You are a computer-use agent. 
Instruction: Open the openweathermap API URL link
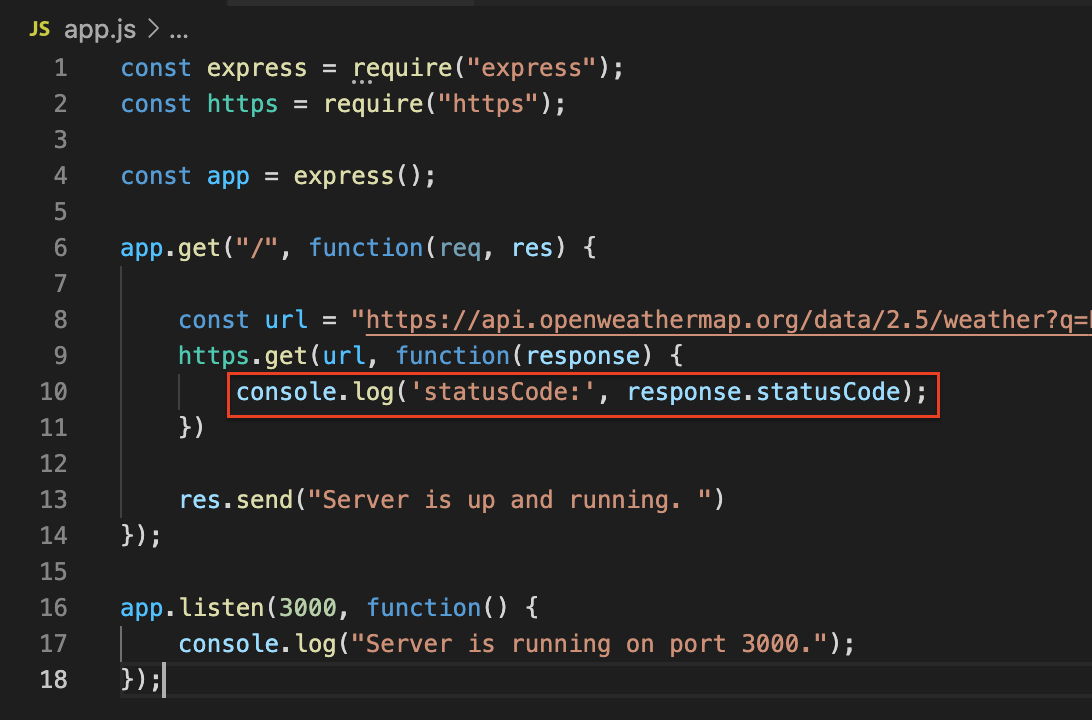[728, 320]
